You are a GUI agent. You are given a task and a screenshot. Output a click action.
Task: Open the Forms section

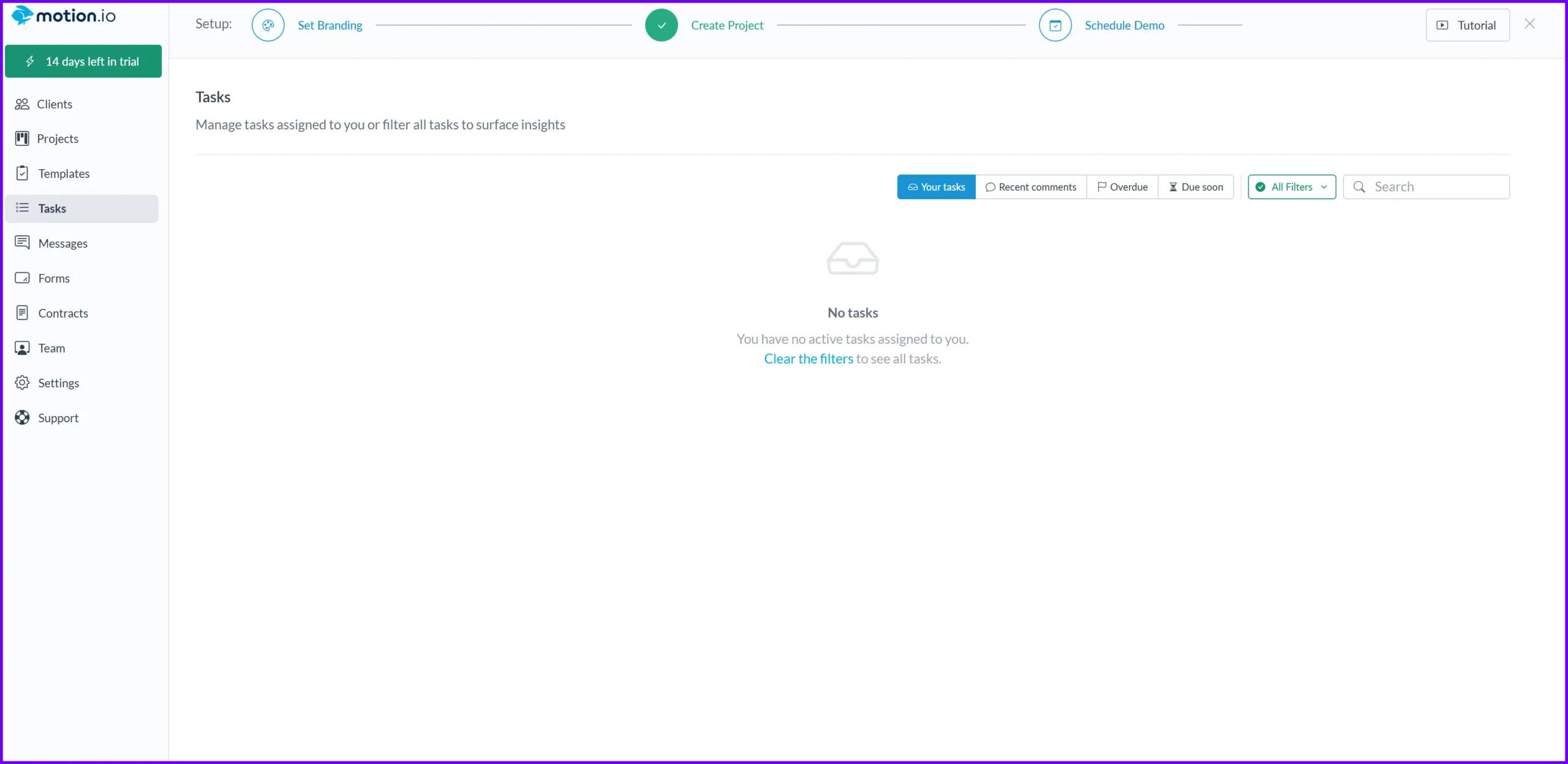54,278
